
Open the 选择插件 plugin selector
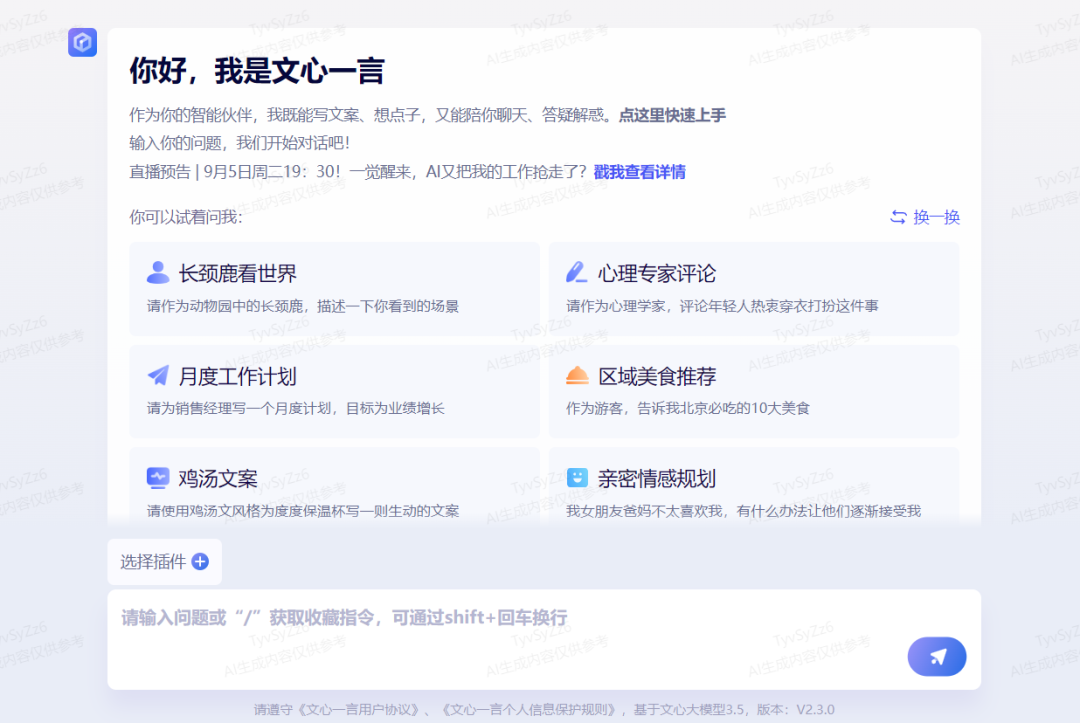[165, 562]
